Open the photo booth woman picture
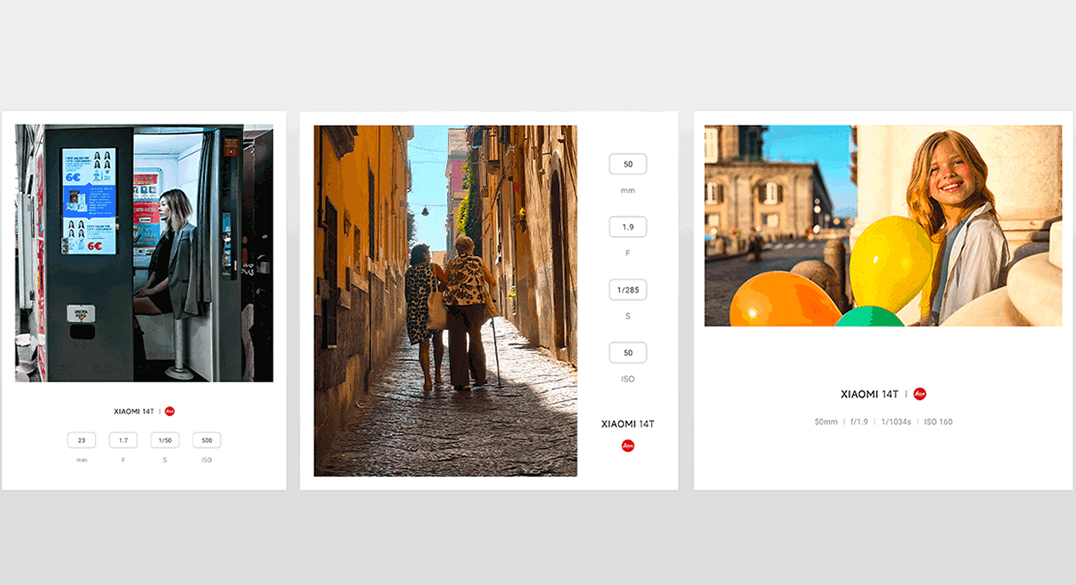The image size is (1076, 585). (x=144, y=253)
